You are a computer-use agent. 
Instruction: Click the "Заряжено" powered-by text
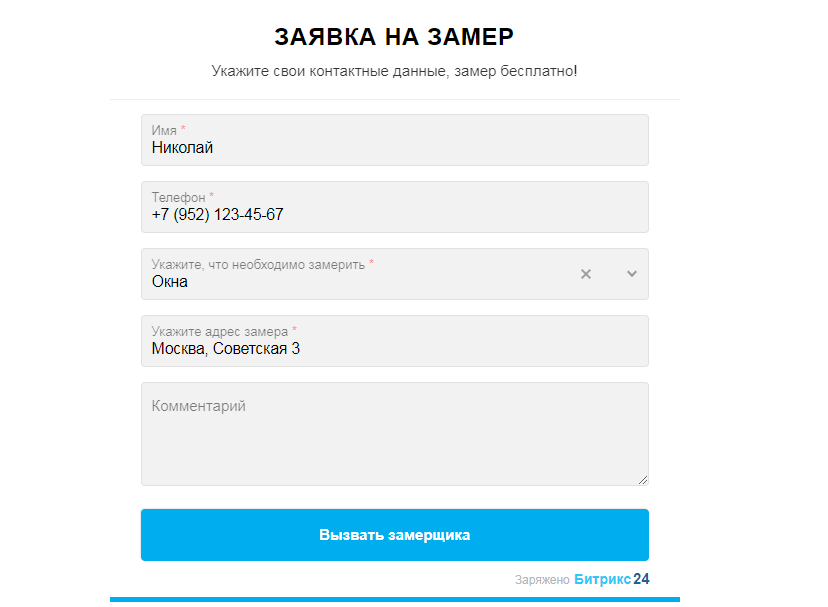tap(542, 580)
